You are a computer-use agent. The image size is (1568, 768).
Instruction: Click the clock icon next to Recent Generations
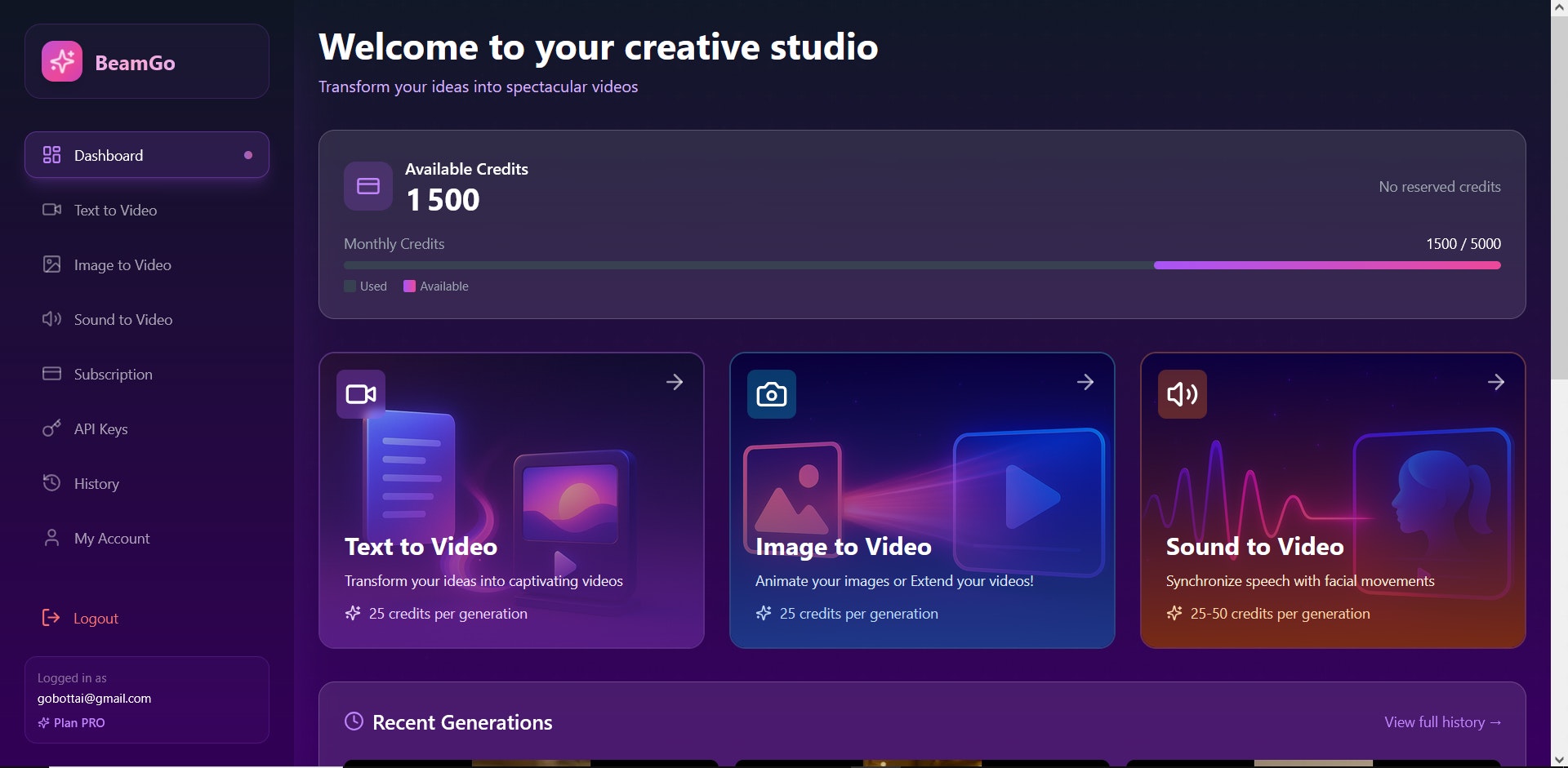tap(354, 721)
